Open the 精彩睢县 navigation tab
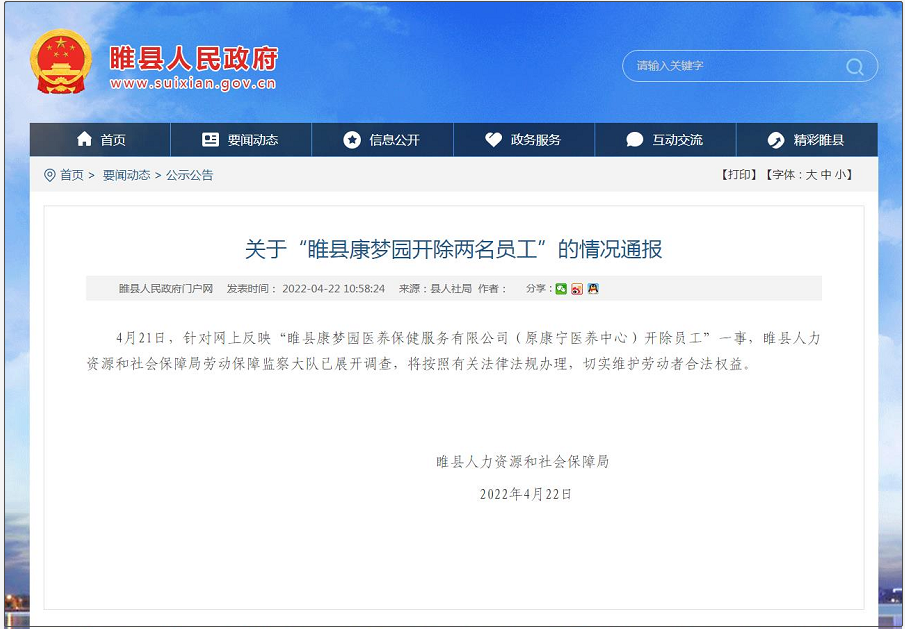 pos(807,140)
